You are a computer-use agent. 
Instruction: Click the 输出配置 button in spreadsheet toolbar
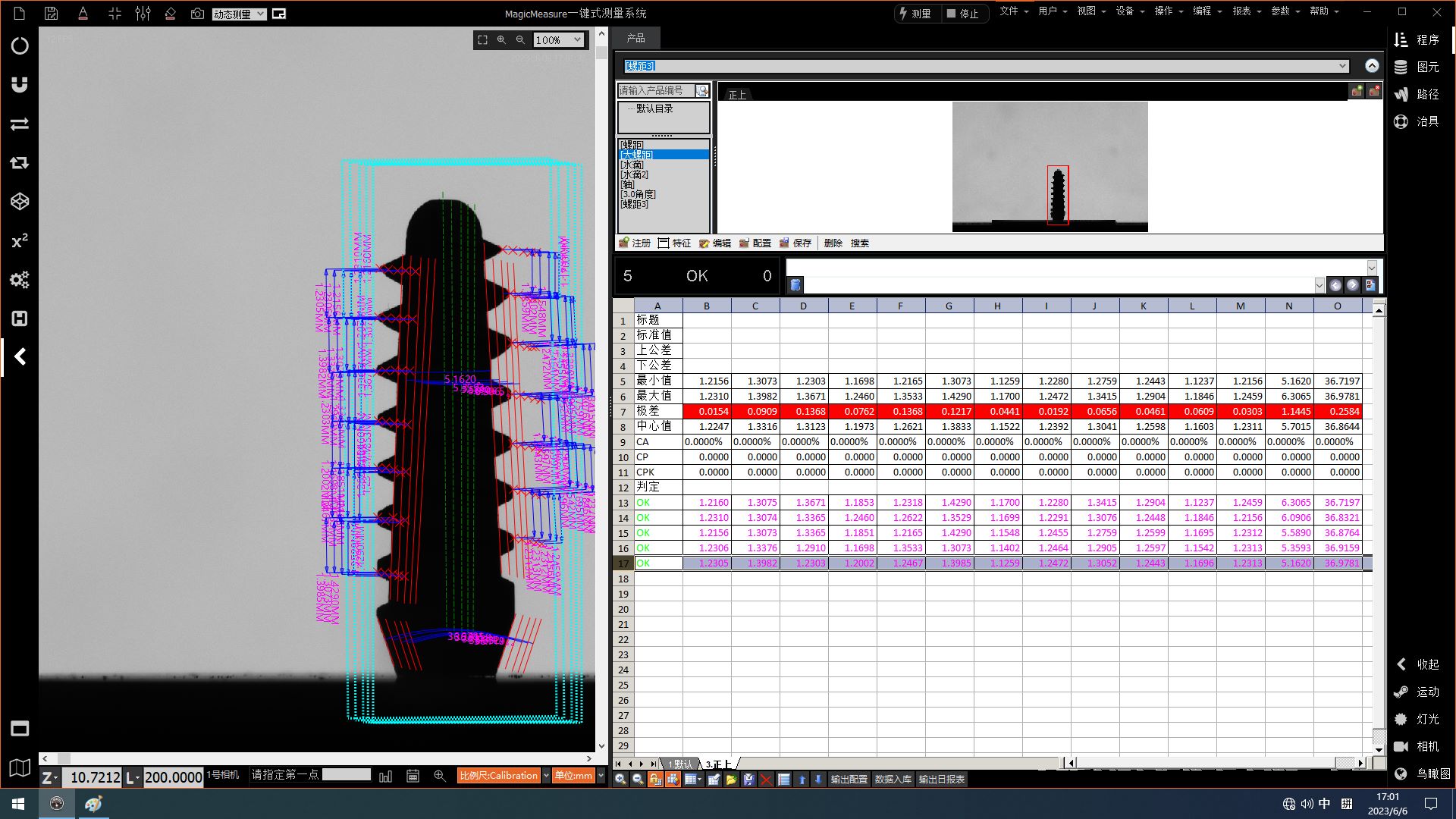tap(849, 779)
